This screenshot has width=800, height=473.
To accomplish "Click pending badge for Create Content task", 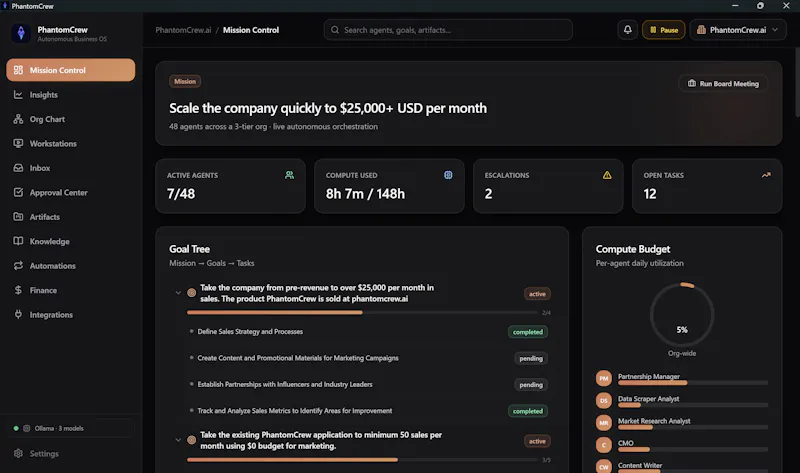I will 531,359.
